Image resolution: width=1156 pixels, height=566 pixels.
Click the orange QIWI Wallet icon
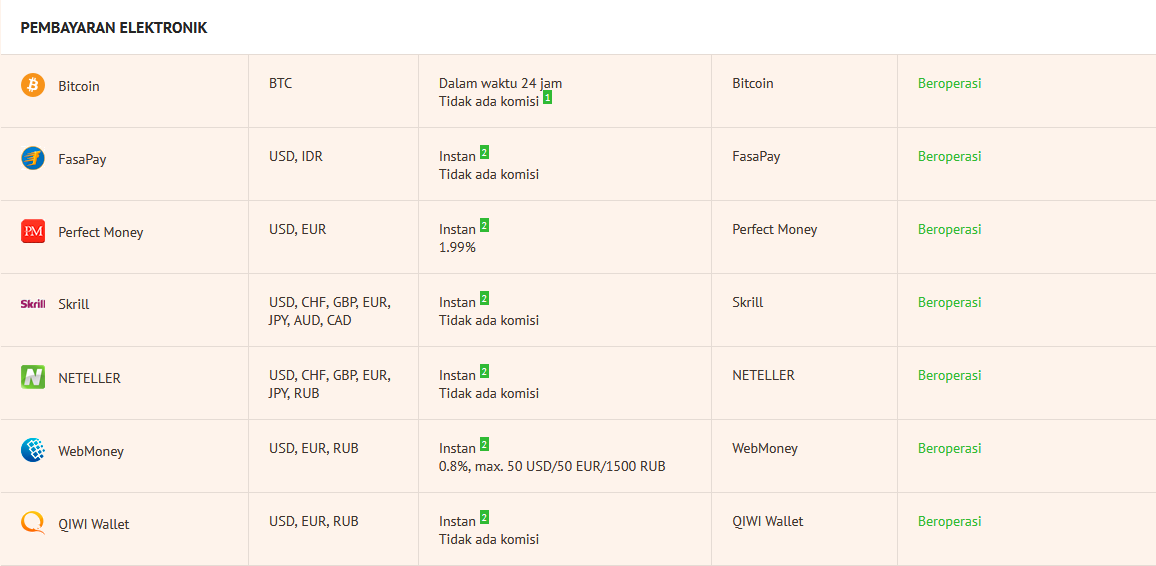pos(33,523)
